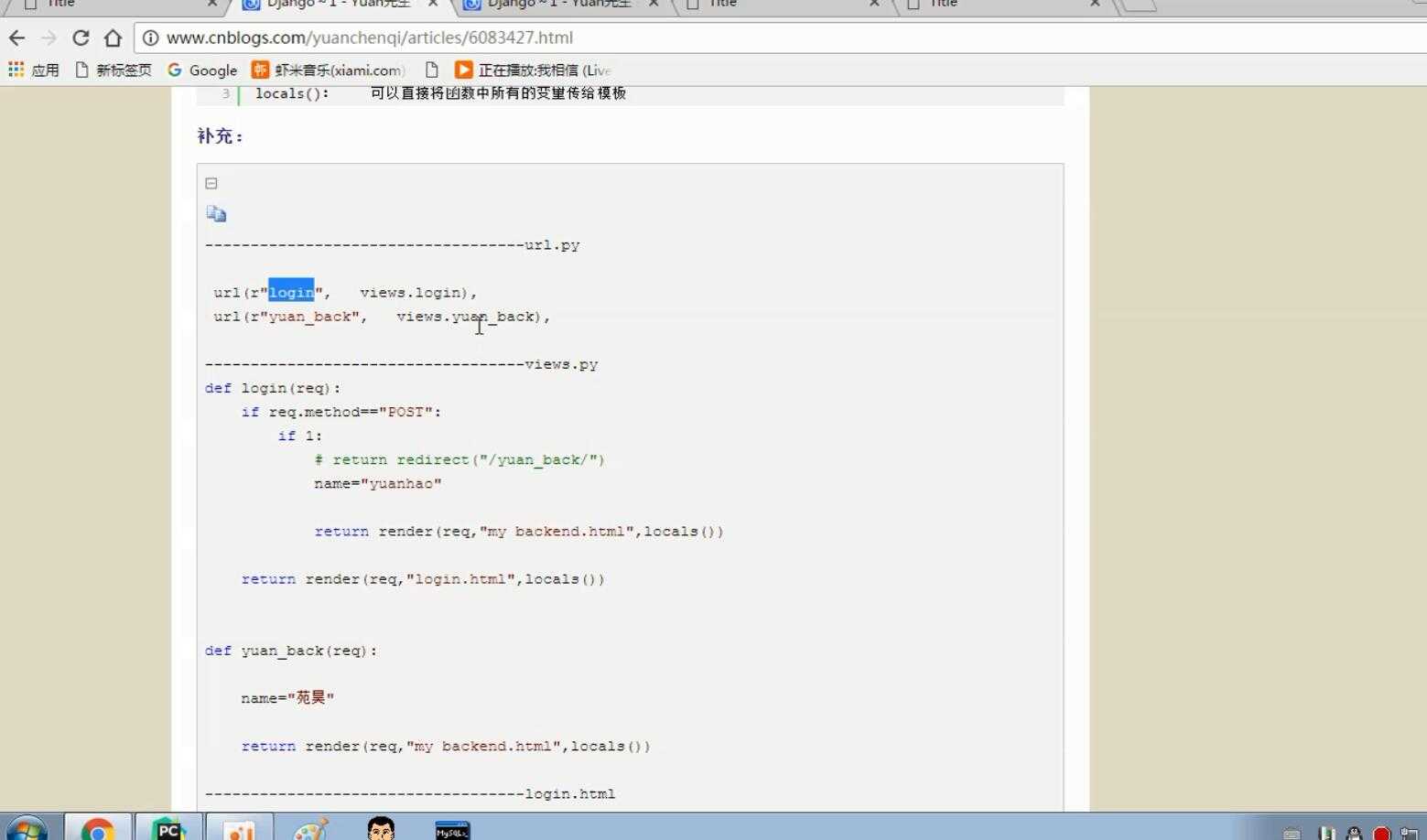This screenshot has width=1427, height=840.
Task: View site information icon in address bar
Action: pos(150,38)
